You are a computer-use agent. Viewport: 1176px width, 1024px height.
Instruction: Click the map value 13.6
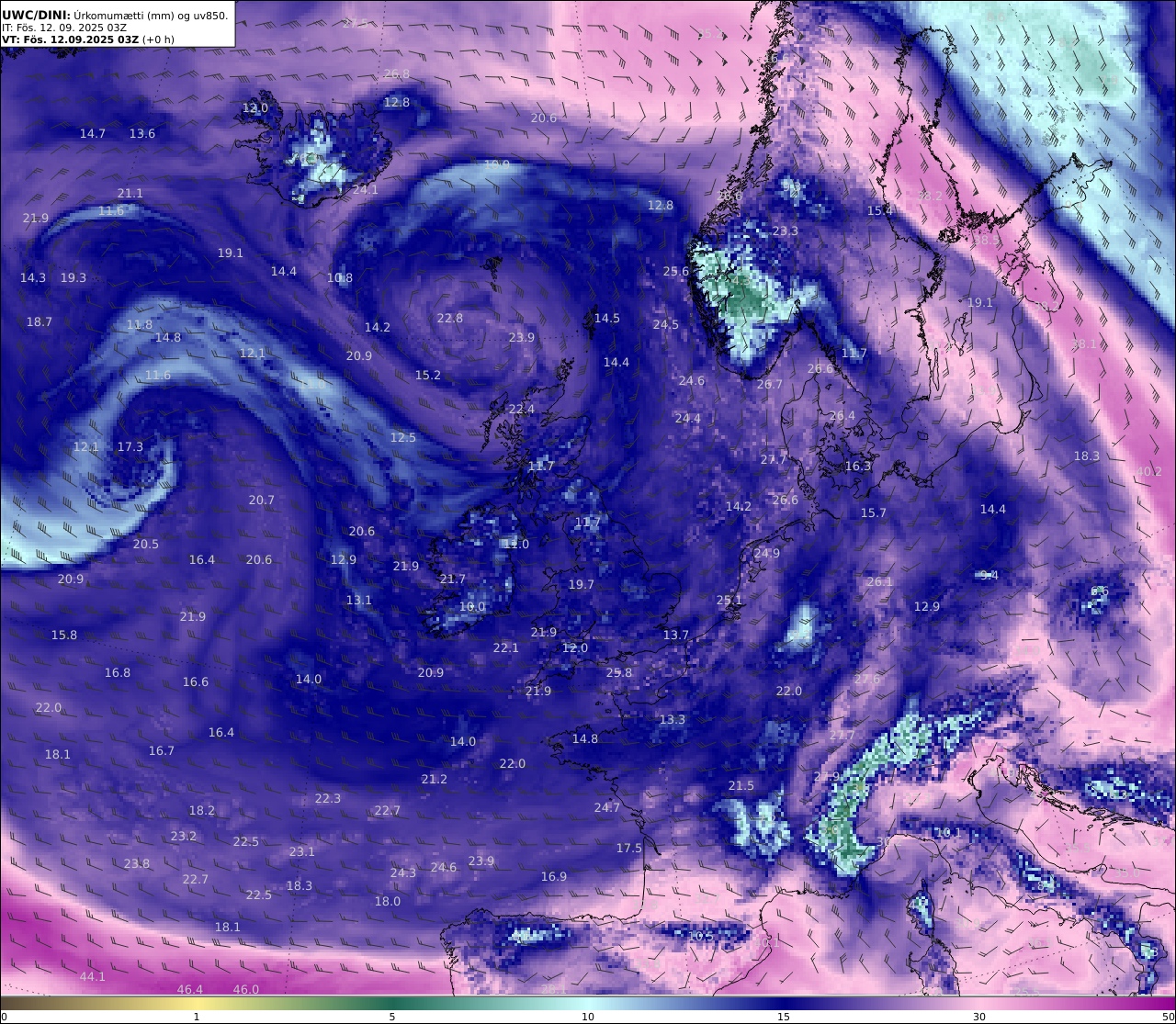[x=142, y=133]
